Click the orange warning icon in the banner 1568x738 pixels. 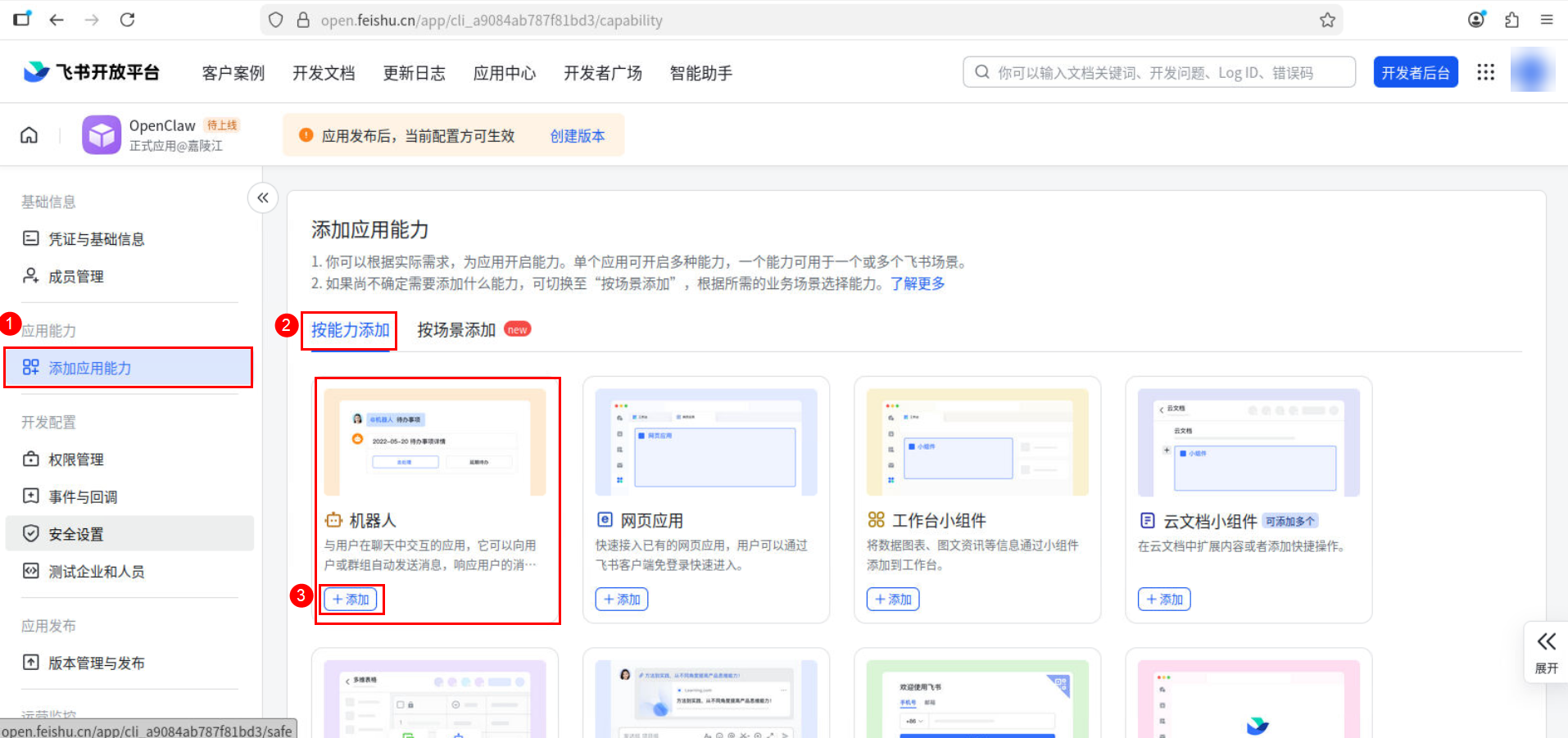click(x=306, y=135)
